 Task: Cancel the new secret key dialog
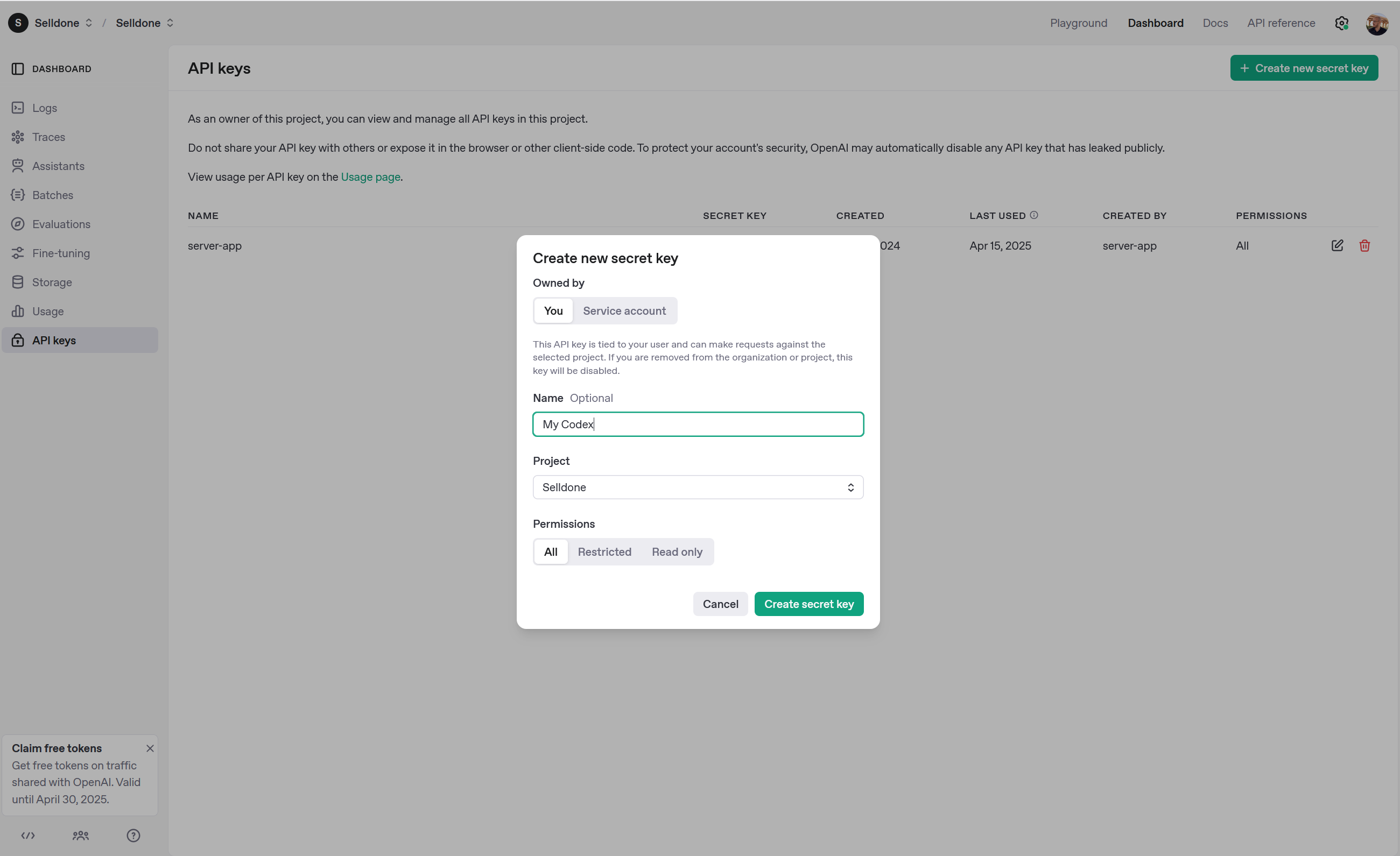pyautogui.click(x=720, y=604)
